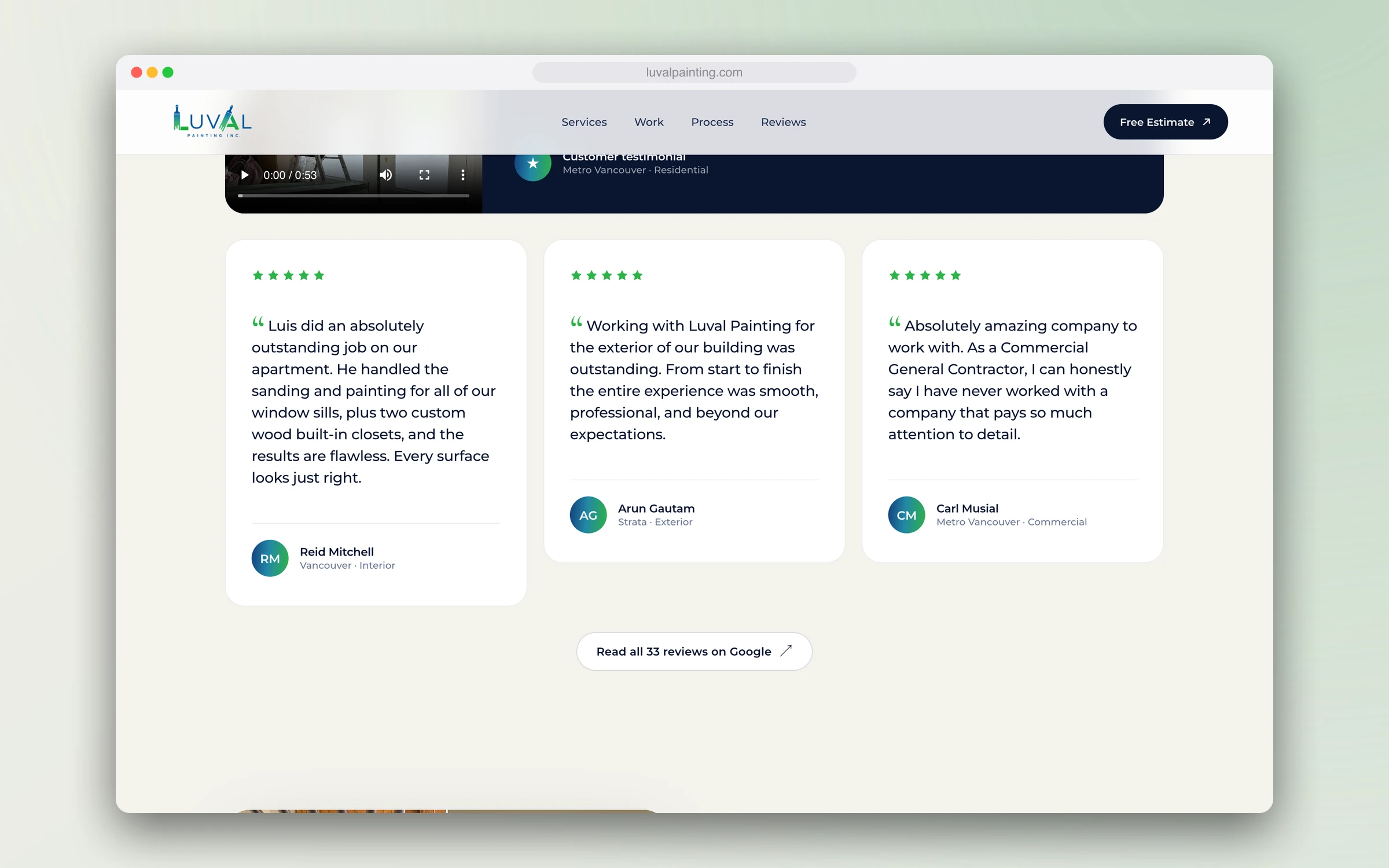Click the star rating on Carl Musial's review
The width and height of the screenshot is (1389, 868).
click(925, 275)
